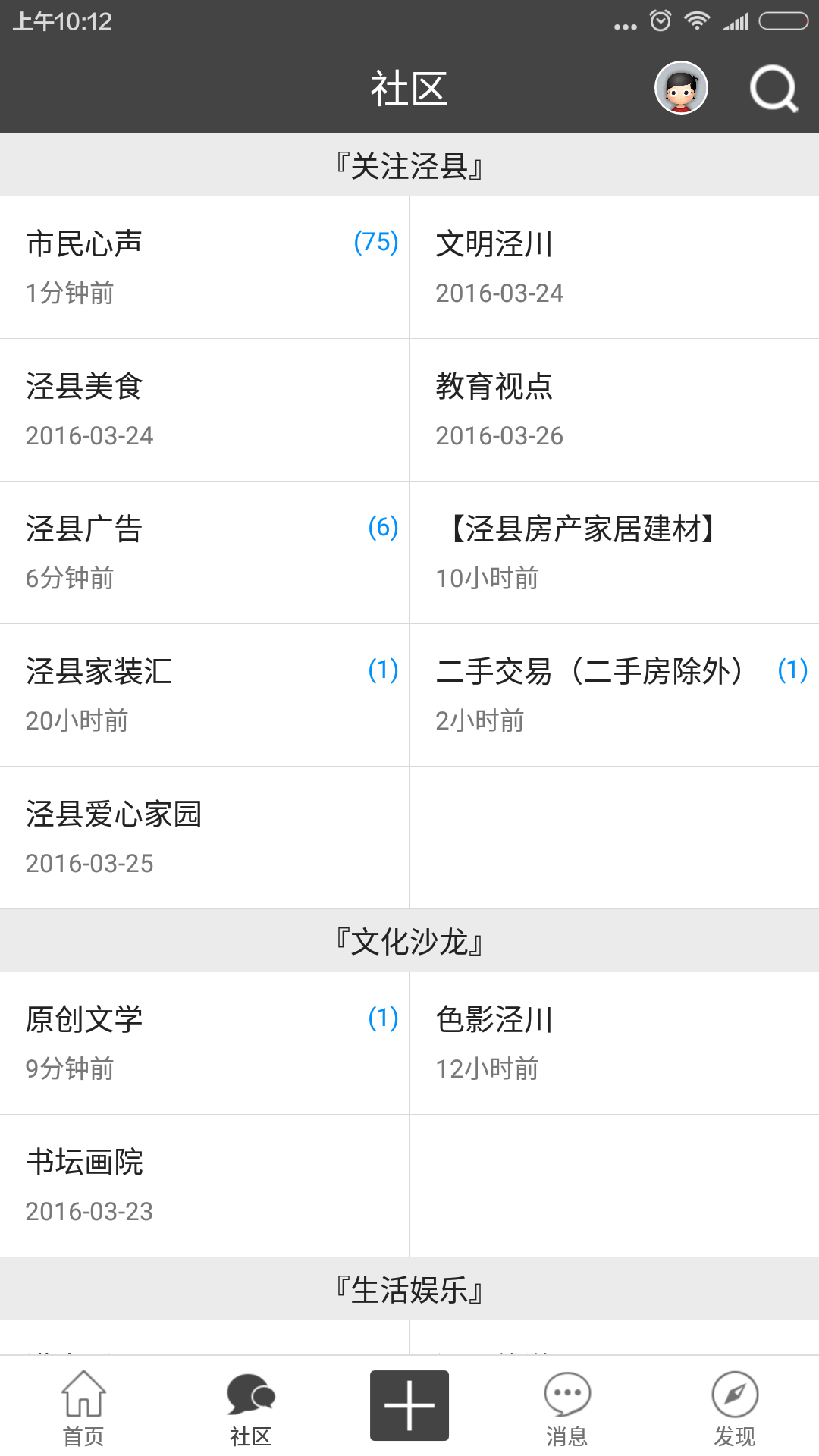Open the 文明泾川 forum board

click(494, 244)
